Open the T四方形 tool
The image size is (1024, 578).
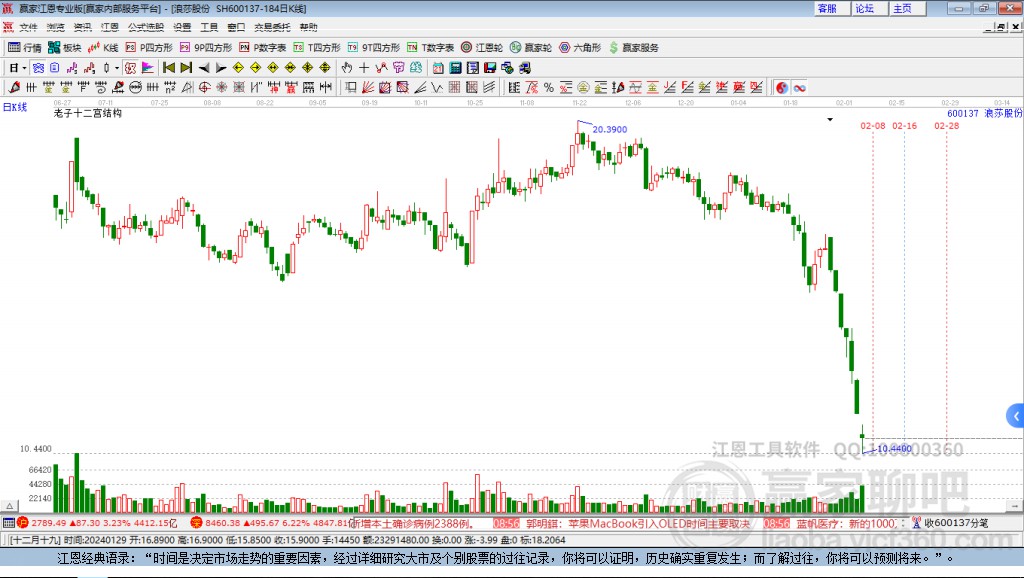pyautogui.click(x=317, y=48)
